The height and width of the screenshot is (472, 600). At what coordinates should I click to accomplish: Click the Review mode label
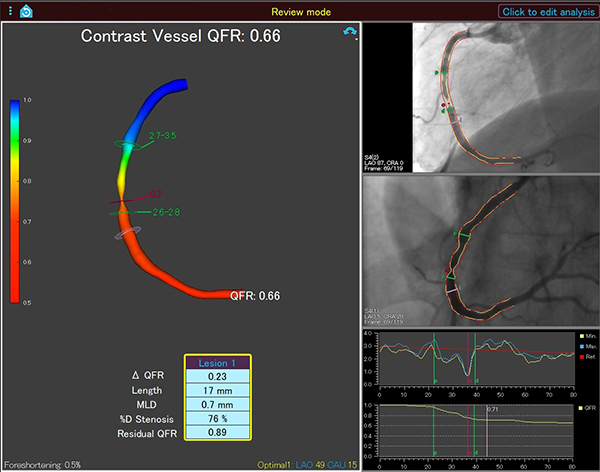pos(299,11)
